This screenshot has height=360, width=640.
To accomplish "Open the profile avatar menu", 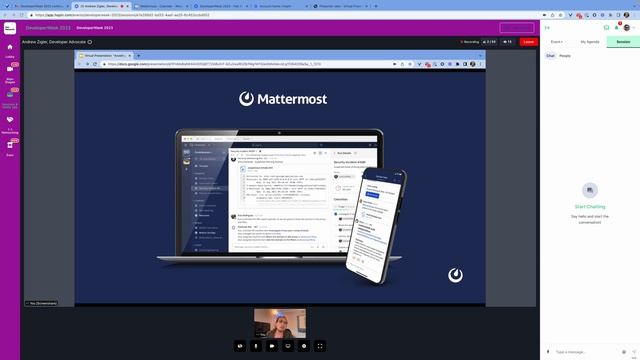I will [627, 28].
